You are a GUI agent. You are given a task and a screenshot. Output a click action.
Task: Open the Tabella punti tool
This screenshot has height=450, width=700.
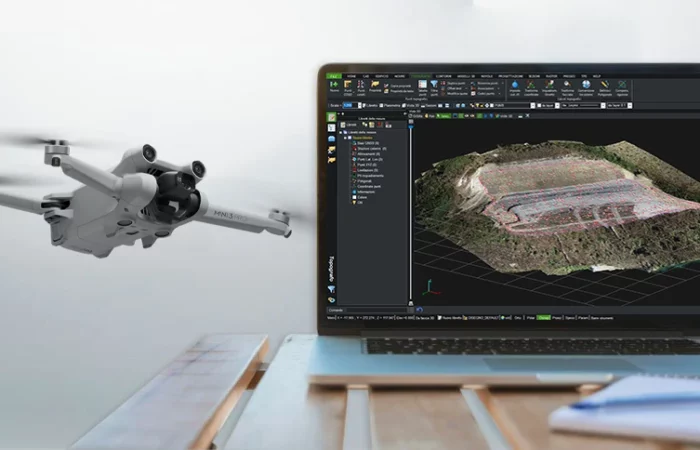click(422, 88)
